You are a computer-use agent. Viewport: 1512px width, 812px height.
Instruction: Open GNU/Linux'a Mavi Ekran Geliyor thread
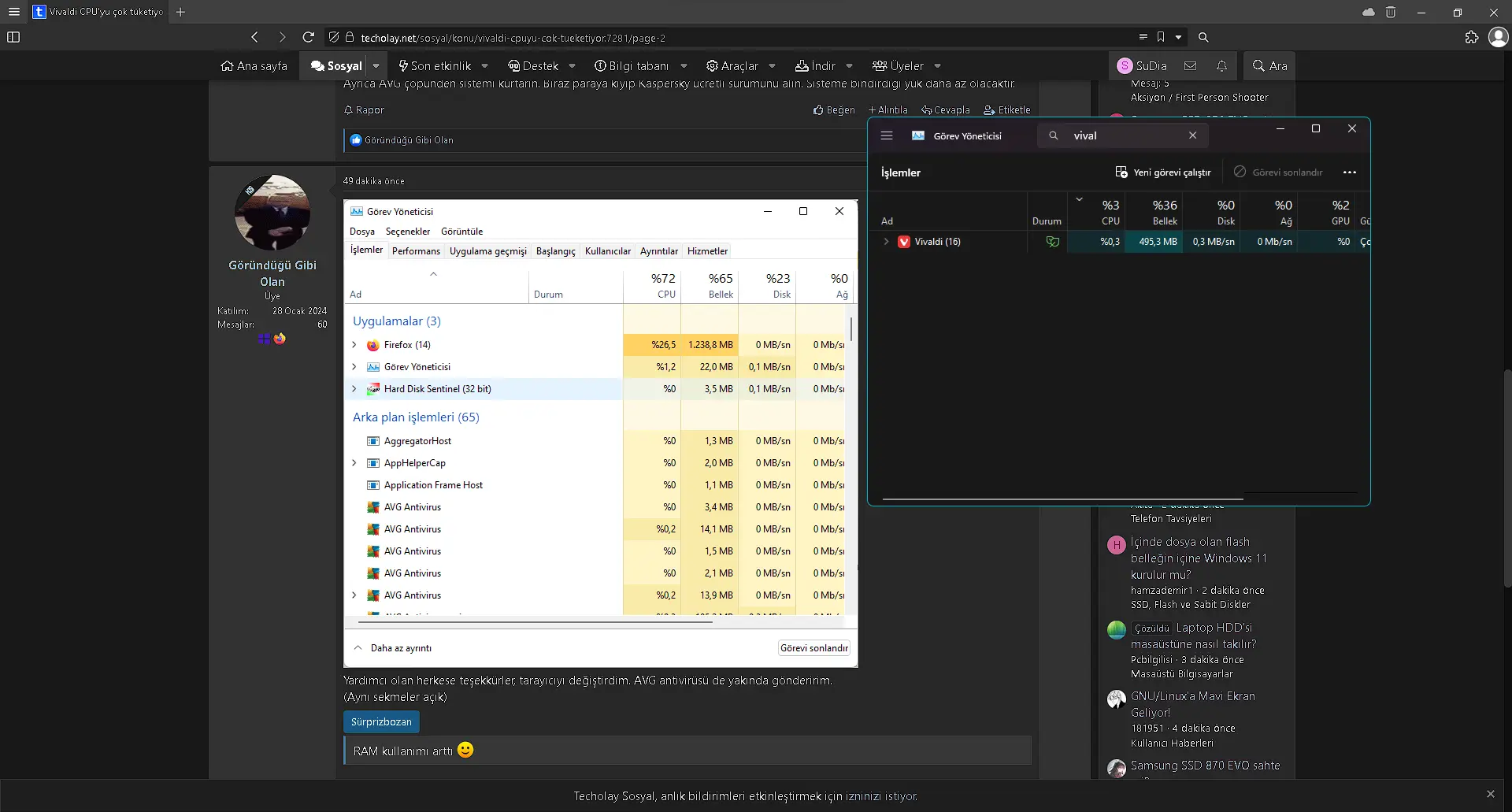1193,704
